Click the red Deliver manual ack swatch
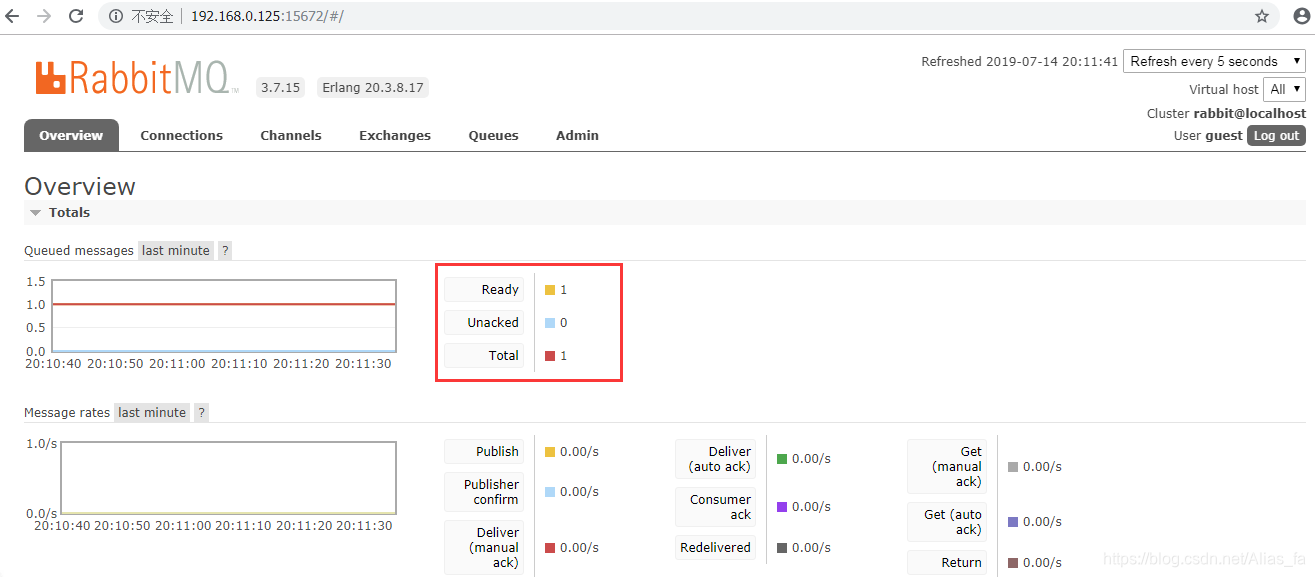The width and height of the screenshot is (1315, 577). (550, 548)
